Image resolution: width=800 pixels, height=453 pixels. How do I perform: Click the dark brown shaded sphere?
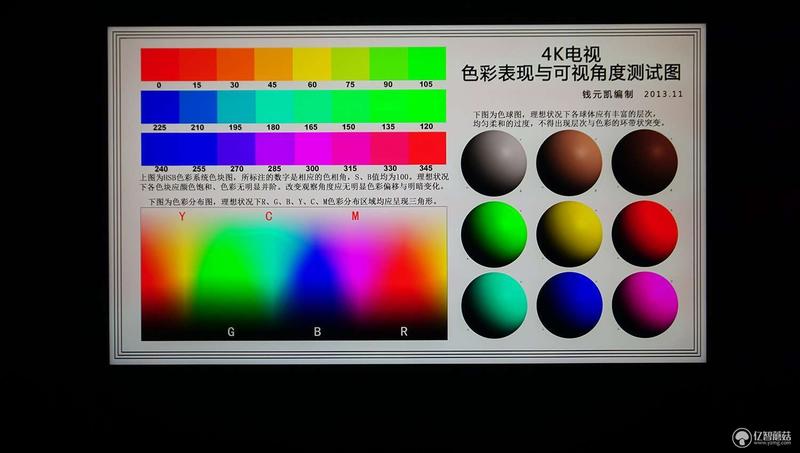pyautogui.click(x=645, y=162)
